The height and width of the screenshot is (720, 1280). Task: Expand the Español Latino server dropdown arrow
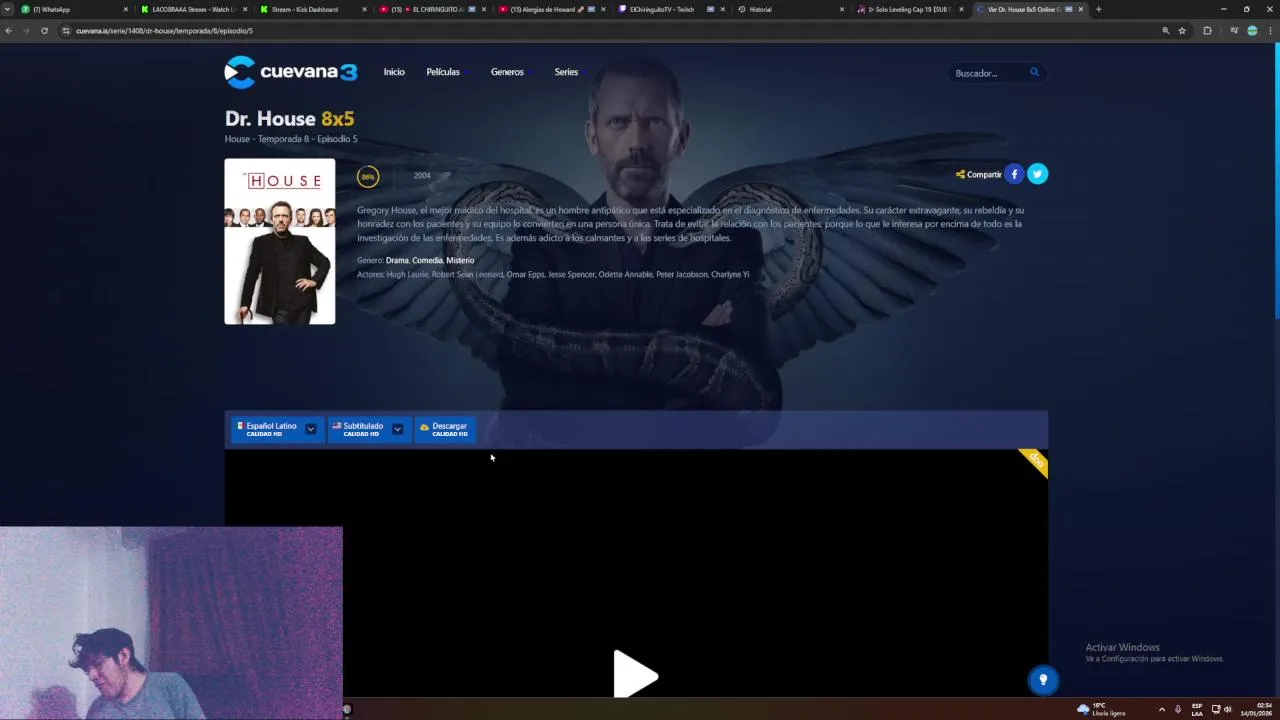(311, 429)
